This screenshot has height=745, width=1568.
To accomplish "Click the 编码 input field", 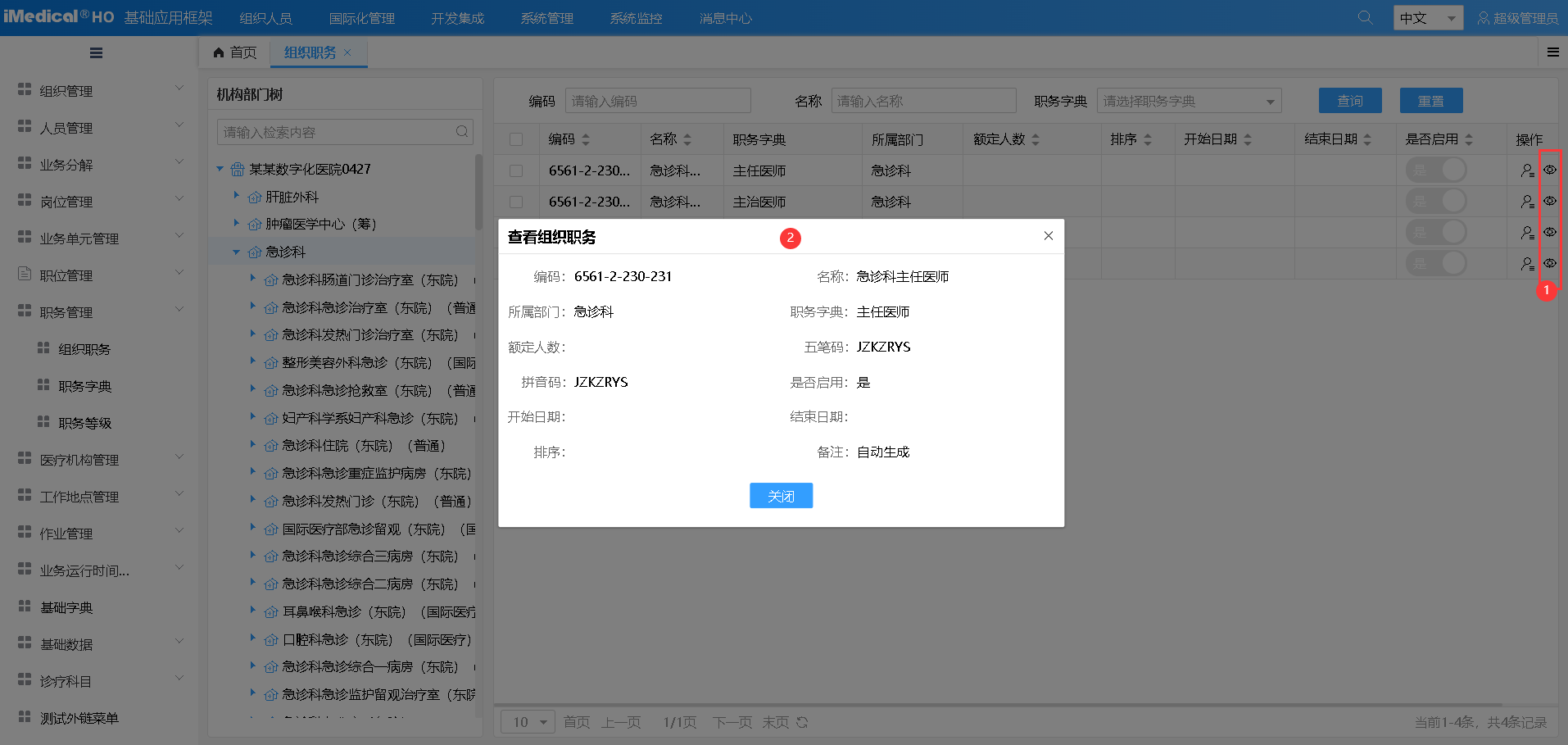I will [657, 101].
